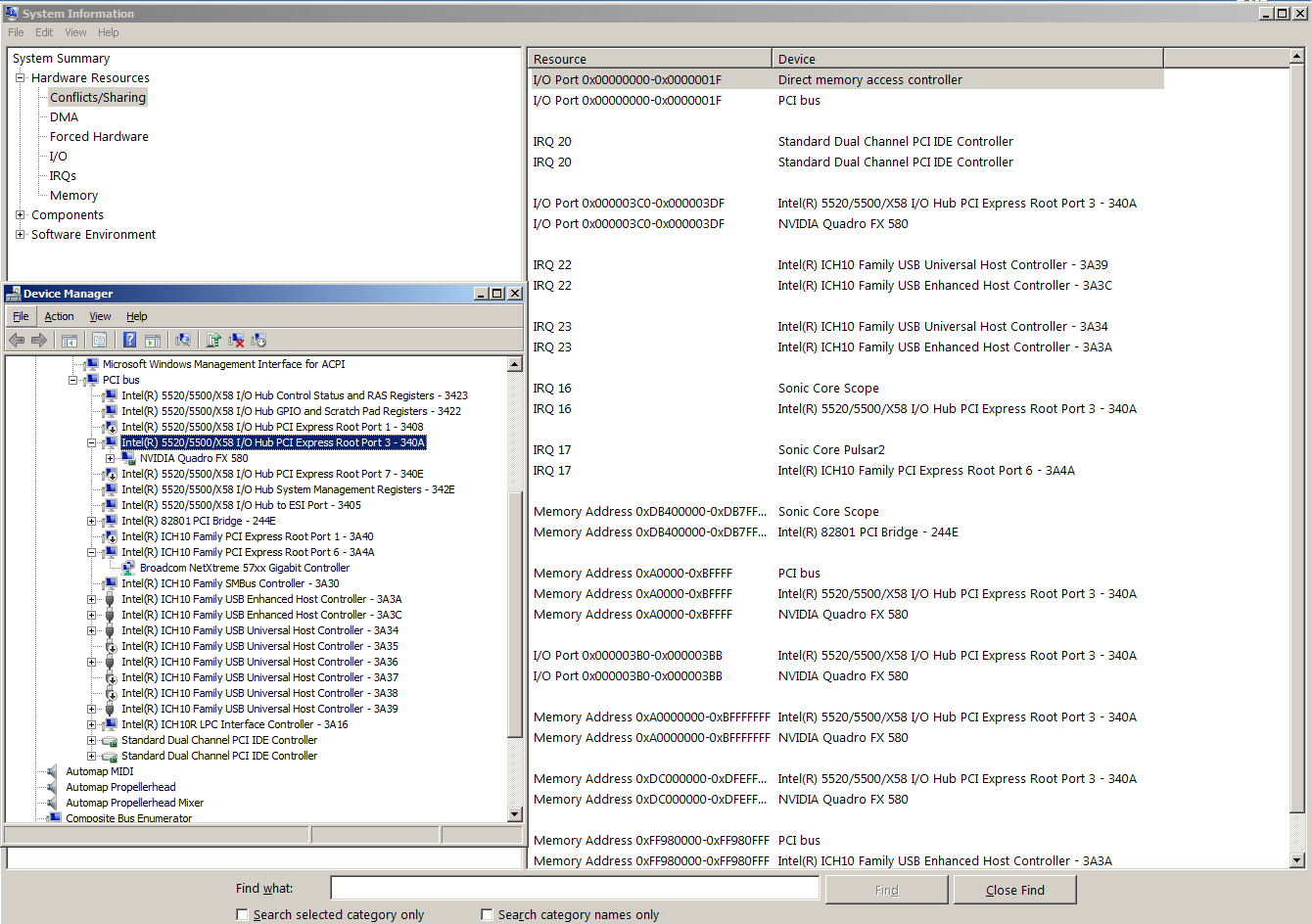
Task: Click Device Manager scrollbar down arrow
Action: 515,814
